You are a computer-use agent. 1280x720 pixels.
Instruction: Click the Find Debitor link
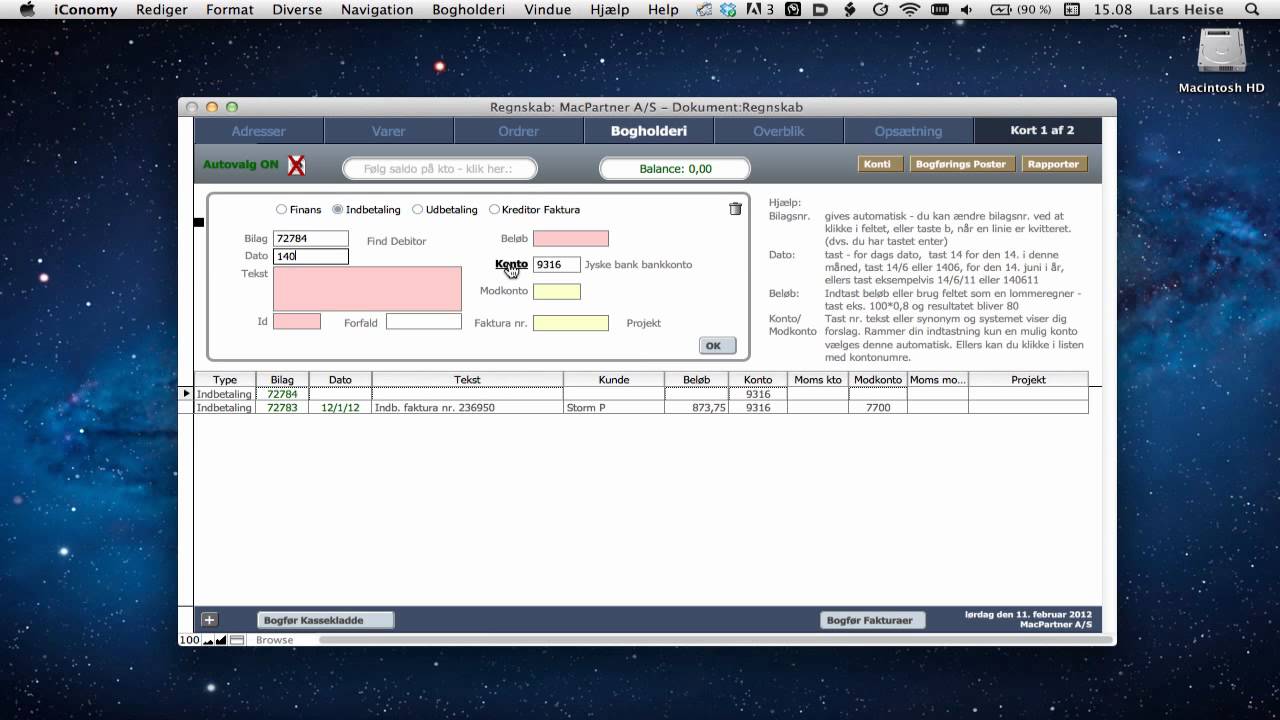point(396,241)
